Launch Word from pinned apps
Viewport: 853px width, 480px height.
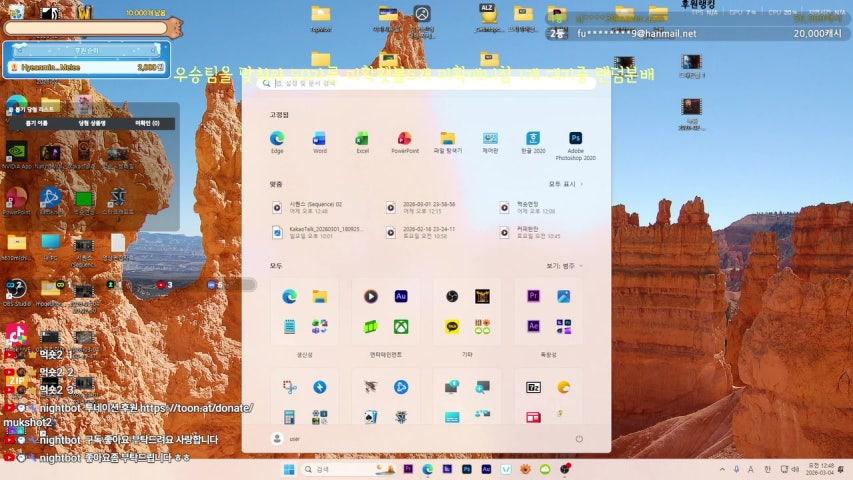(x=319, y=142)
